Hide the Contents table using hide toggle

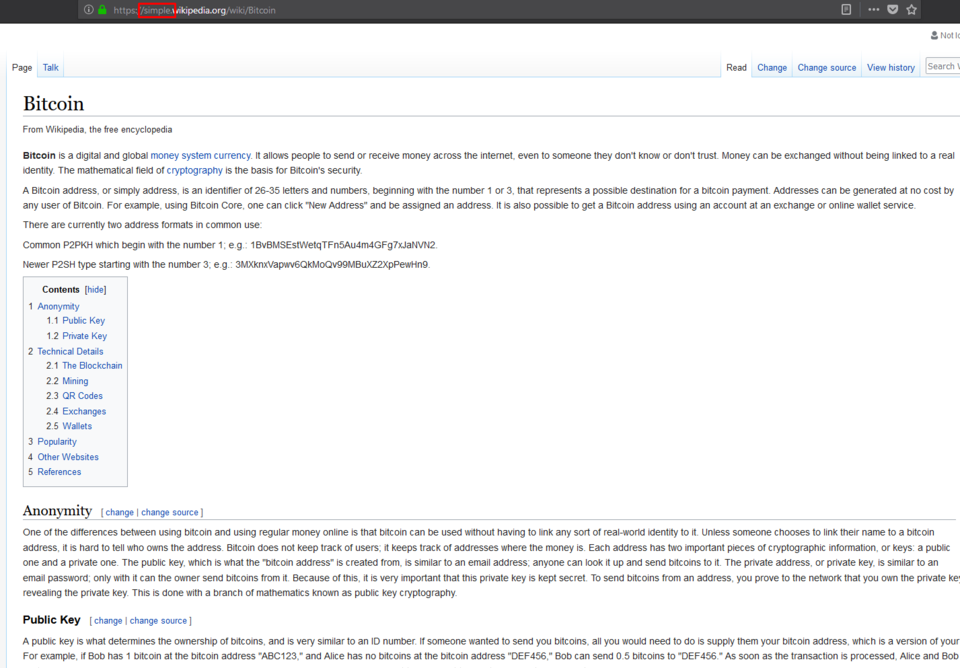click(x=96, y=290)
